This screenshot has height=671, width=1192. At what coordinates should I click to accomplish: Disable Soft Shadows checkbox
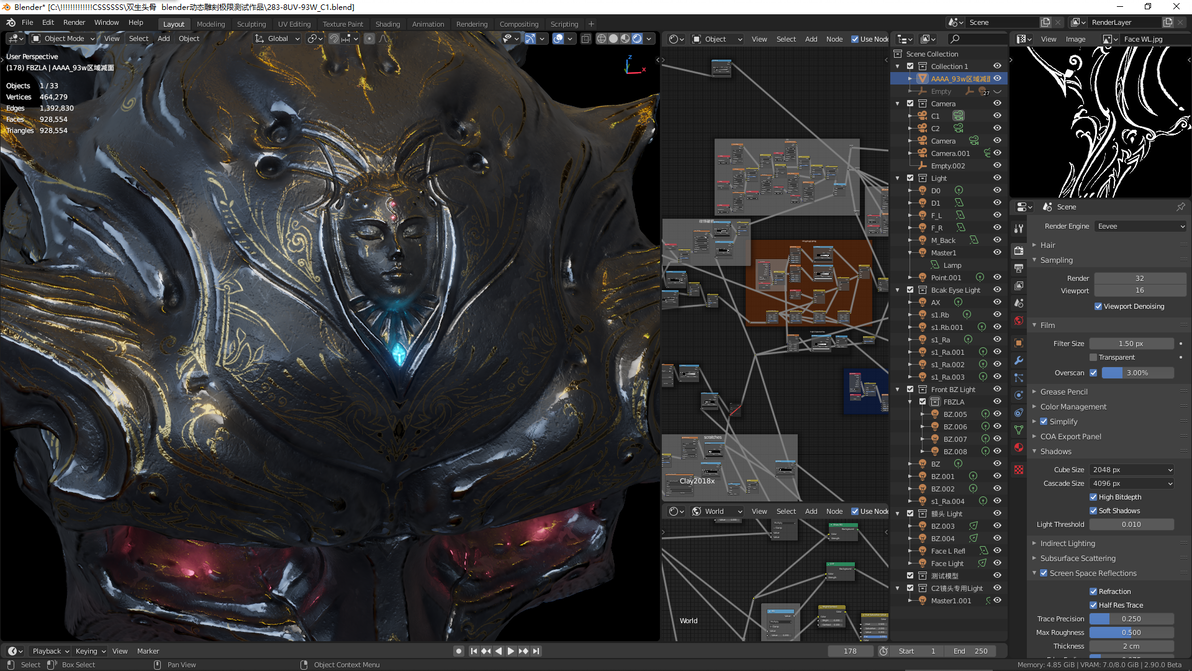pyautogui.click(x=1093, y=511)
